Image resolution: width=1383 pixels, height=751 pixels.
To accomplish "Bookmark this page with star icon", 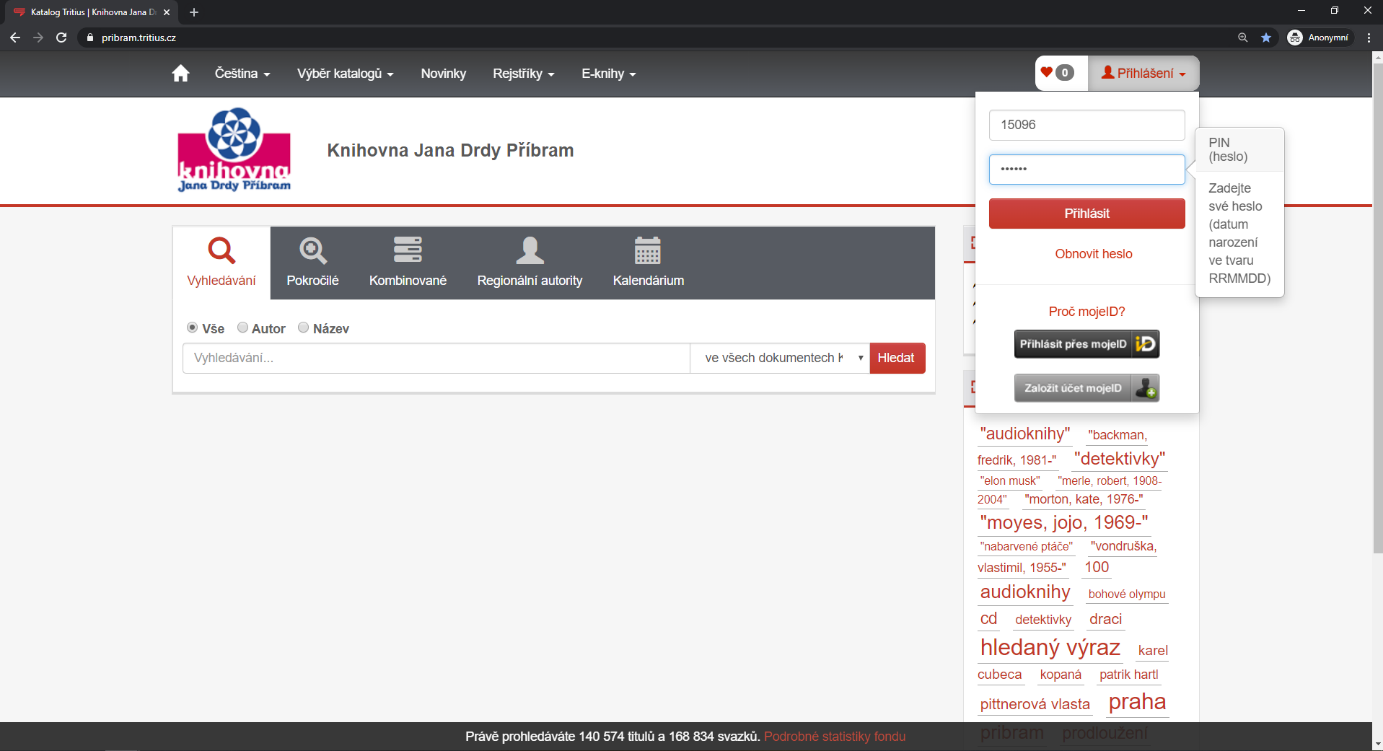I will (1266, 37).
